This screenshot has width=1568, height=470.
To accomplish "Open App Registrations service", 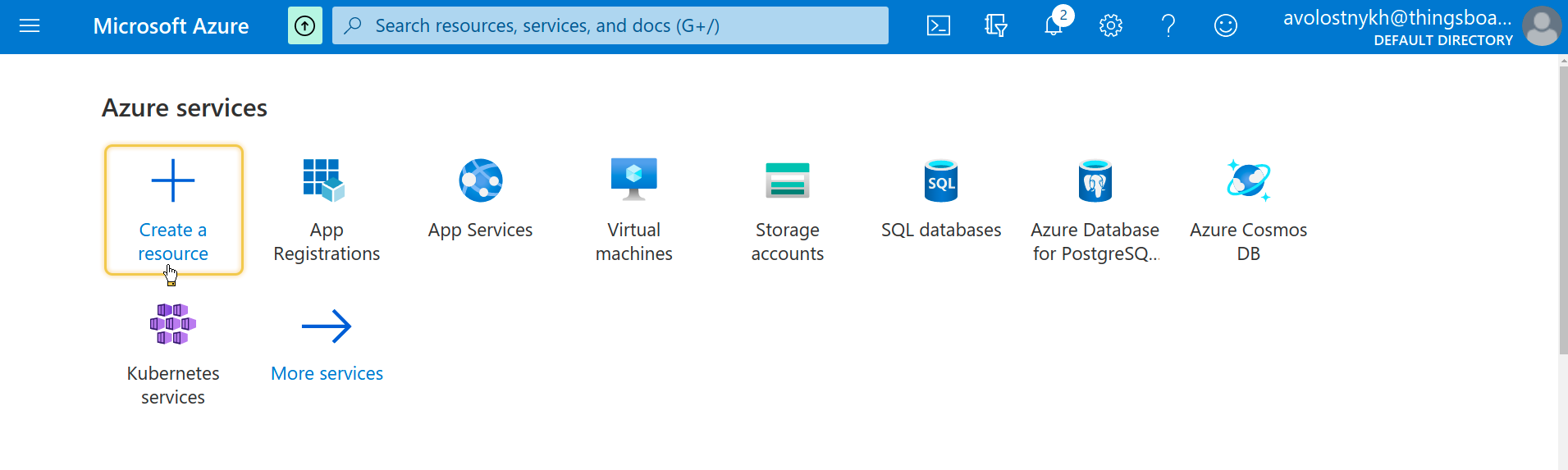I will pos(327,210).
